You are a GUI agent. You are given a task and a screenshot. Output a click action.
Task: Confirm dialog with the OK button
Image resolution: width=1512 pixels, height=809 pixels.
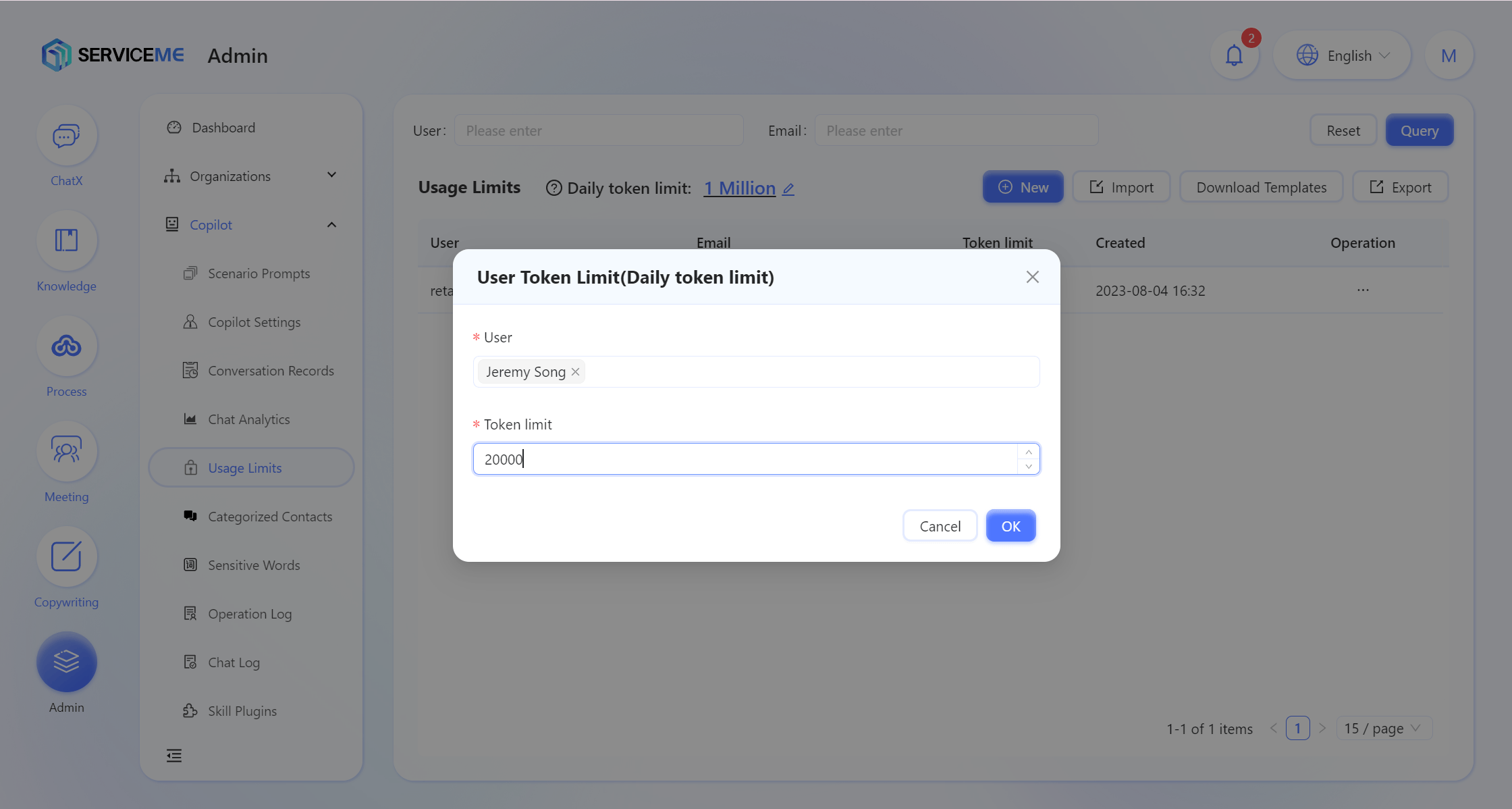pos(1010,526)
